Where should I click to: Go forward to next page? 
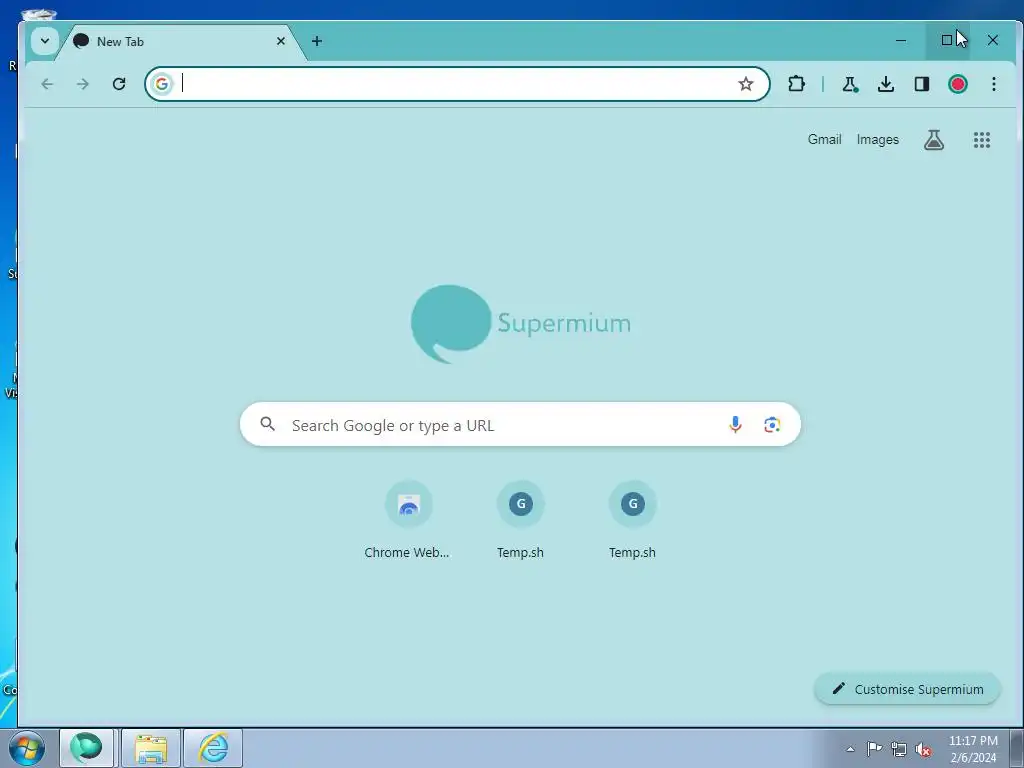pyautogui.click(x=82, y=84)
